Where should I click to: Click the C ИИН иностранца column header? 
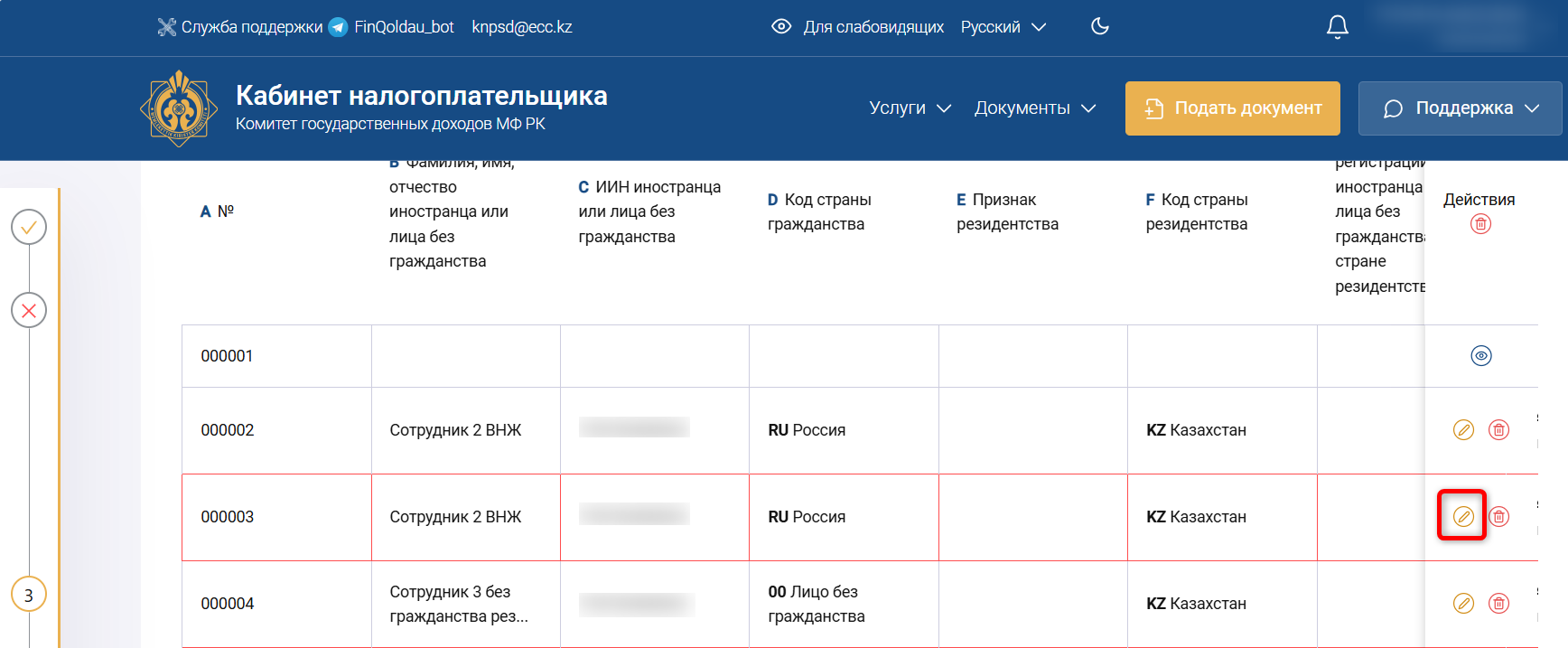[x=649, y=211]
